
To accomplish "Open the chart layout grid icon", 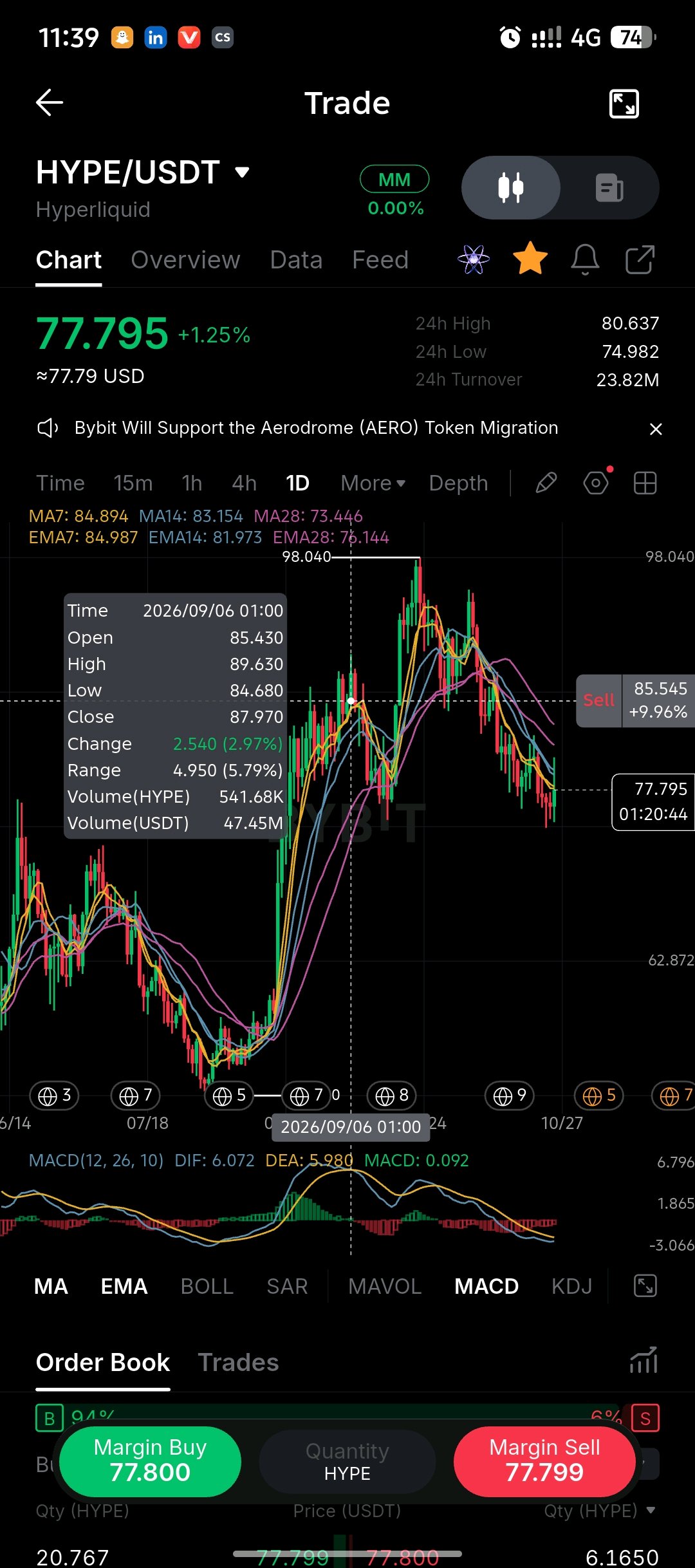I will [645, 483].
